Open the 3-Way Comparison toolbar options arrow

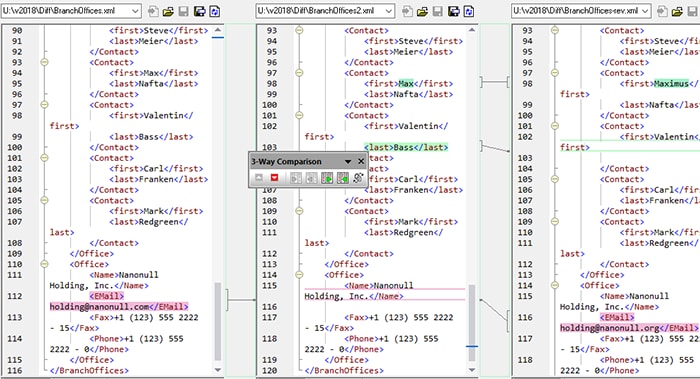[348, 162]
